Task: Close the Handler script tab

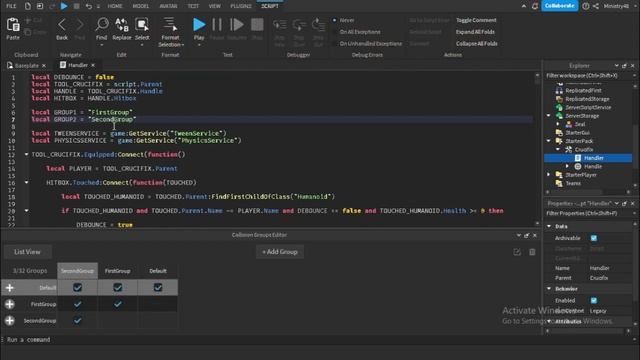Action: 93,65
